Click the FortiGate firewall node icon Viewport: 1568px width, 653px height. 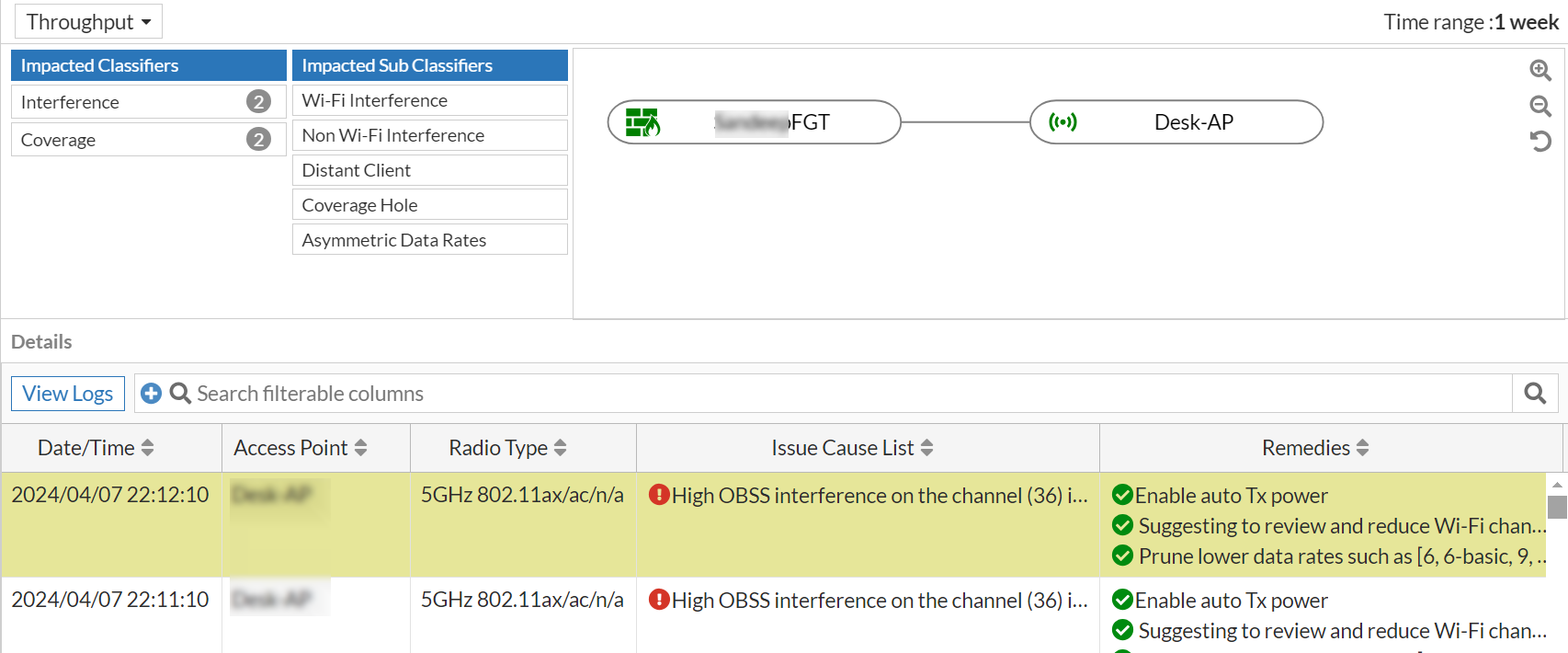coord(642,122)
